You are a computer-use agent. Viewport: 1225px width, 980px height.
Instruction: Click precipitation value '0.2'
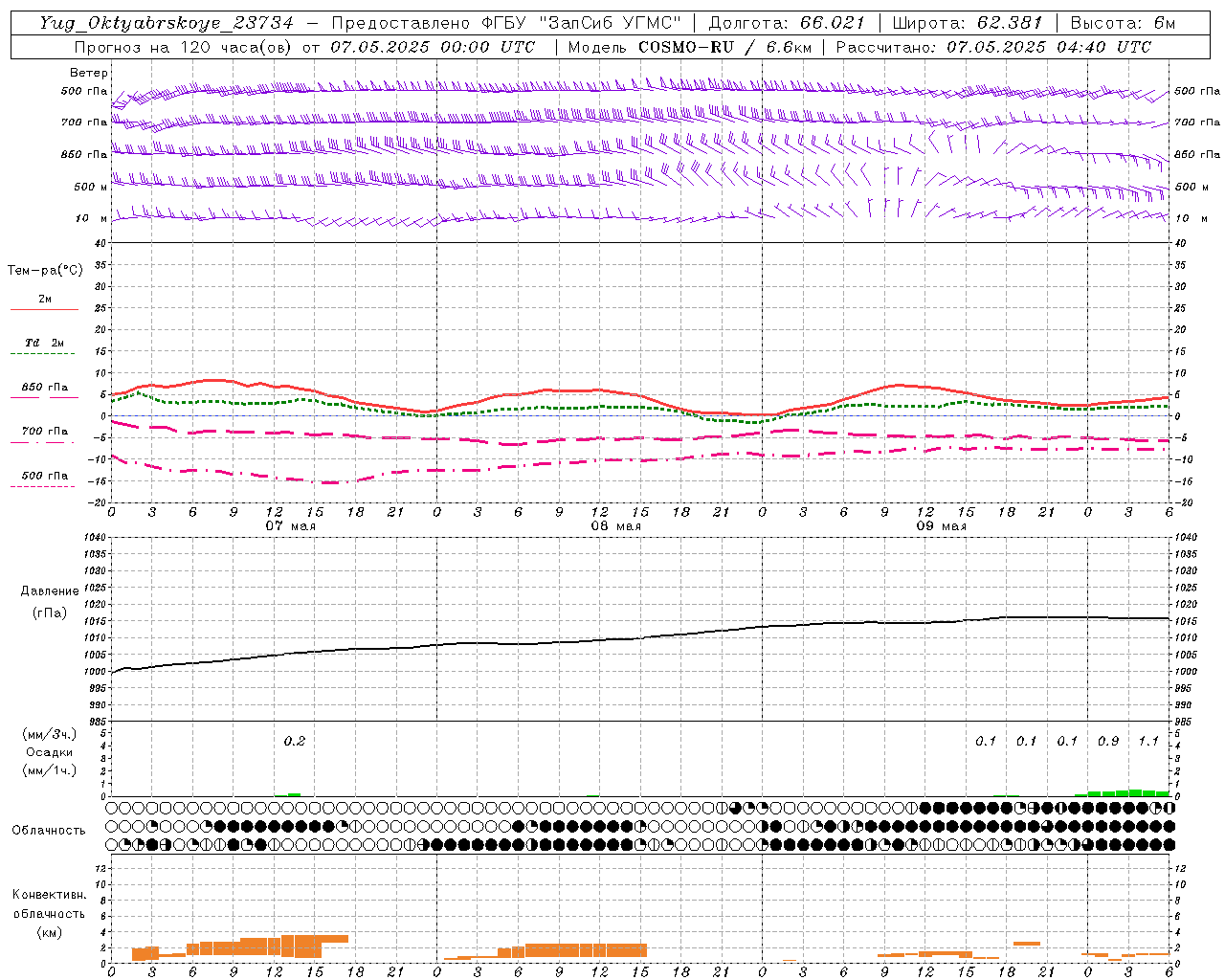295,742
